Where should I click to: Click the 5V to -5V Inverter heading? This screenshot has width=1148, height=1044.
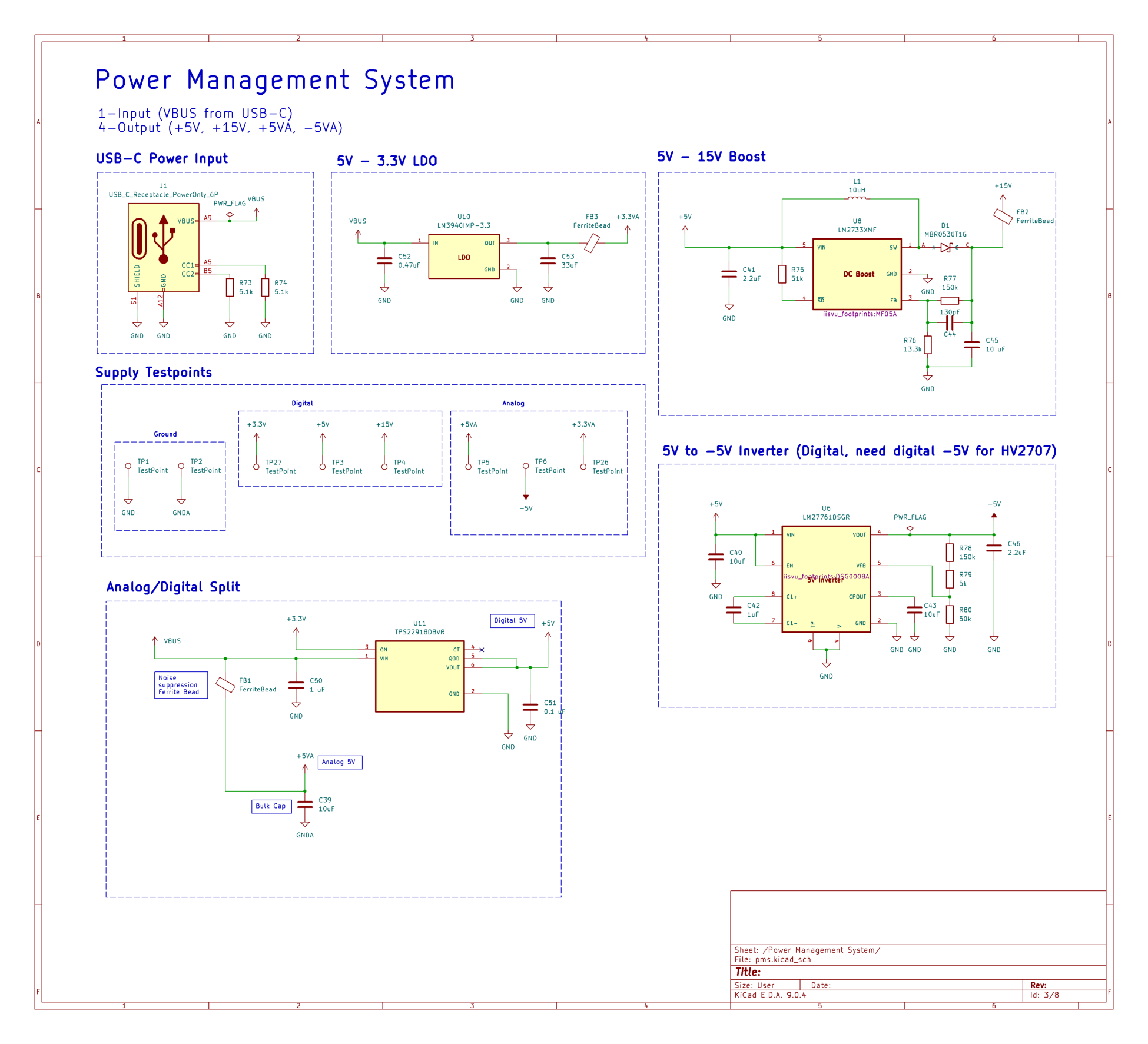point(860,451)
